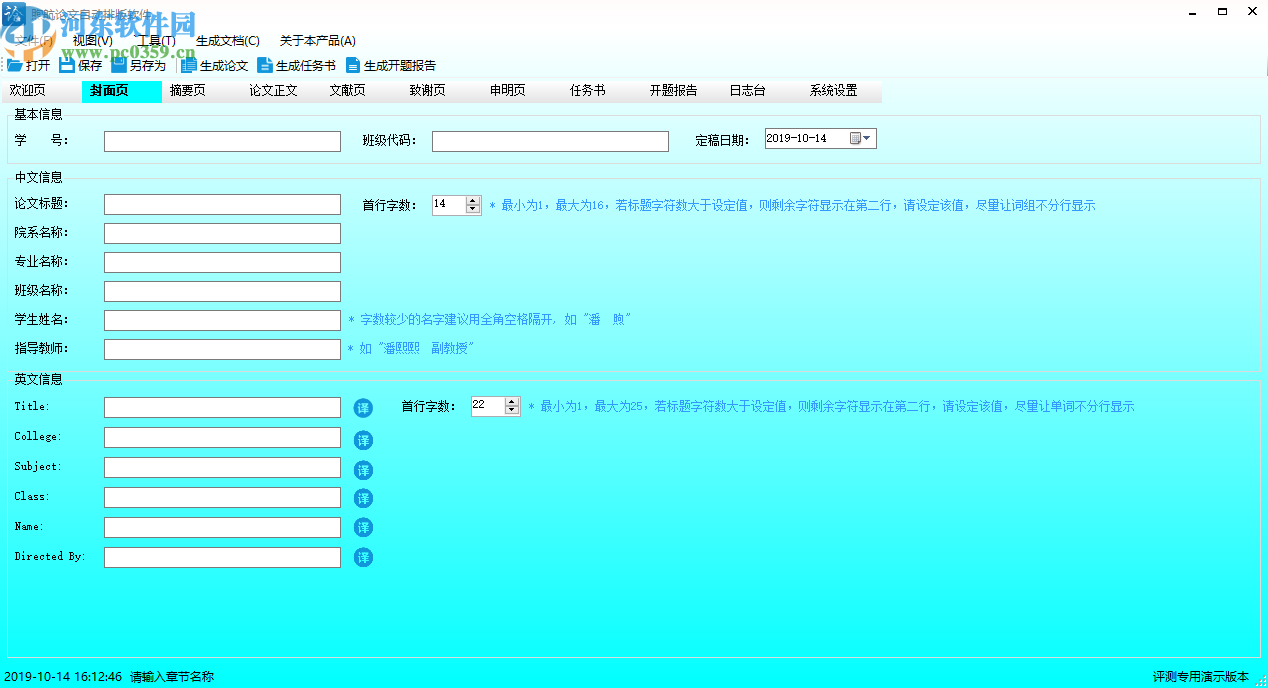Click the 班级代码 input field
This screenshot has height=688, width=1268.
tap(550, 141)
